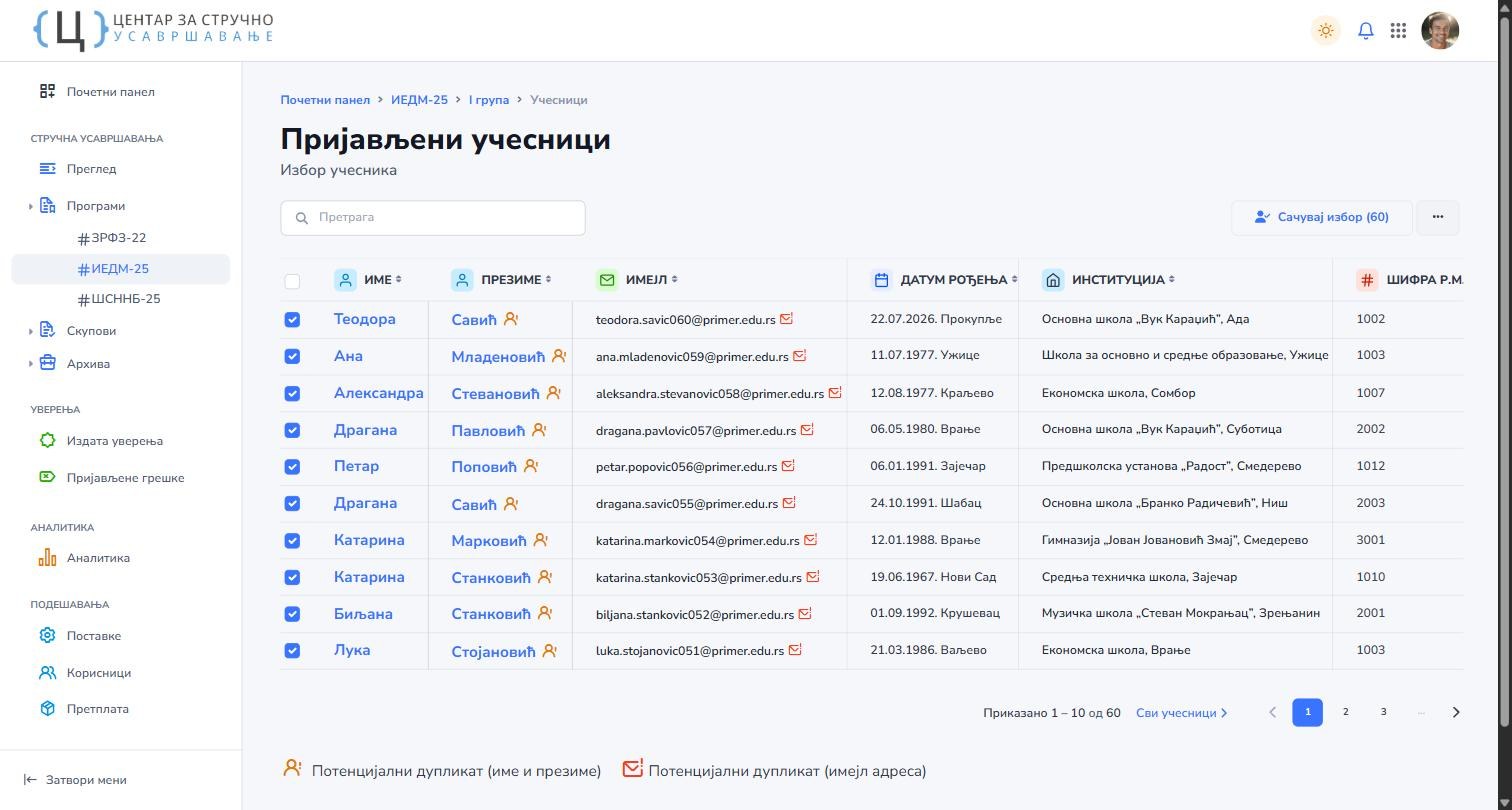Uncheck the row for Теодора Савић

pyautogui.click(x=292, y=320)
